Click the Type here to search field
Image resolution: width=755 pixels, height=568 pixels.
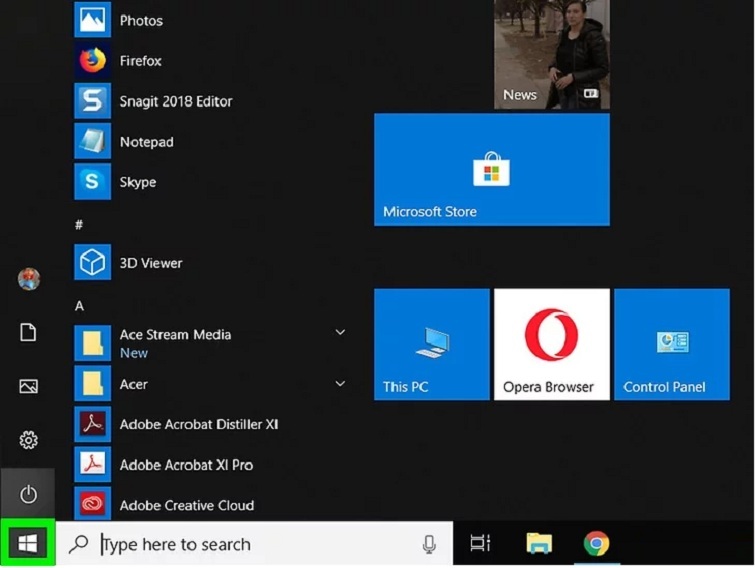click(x=250, y=544)
